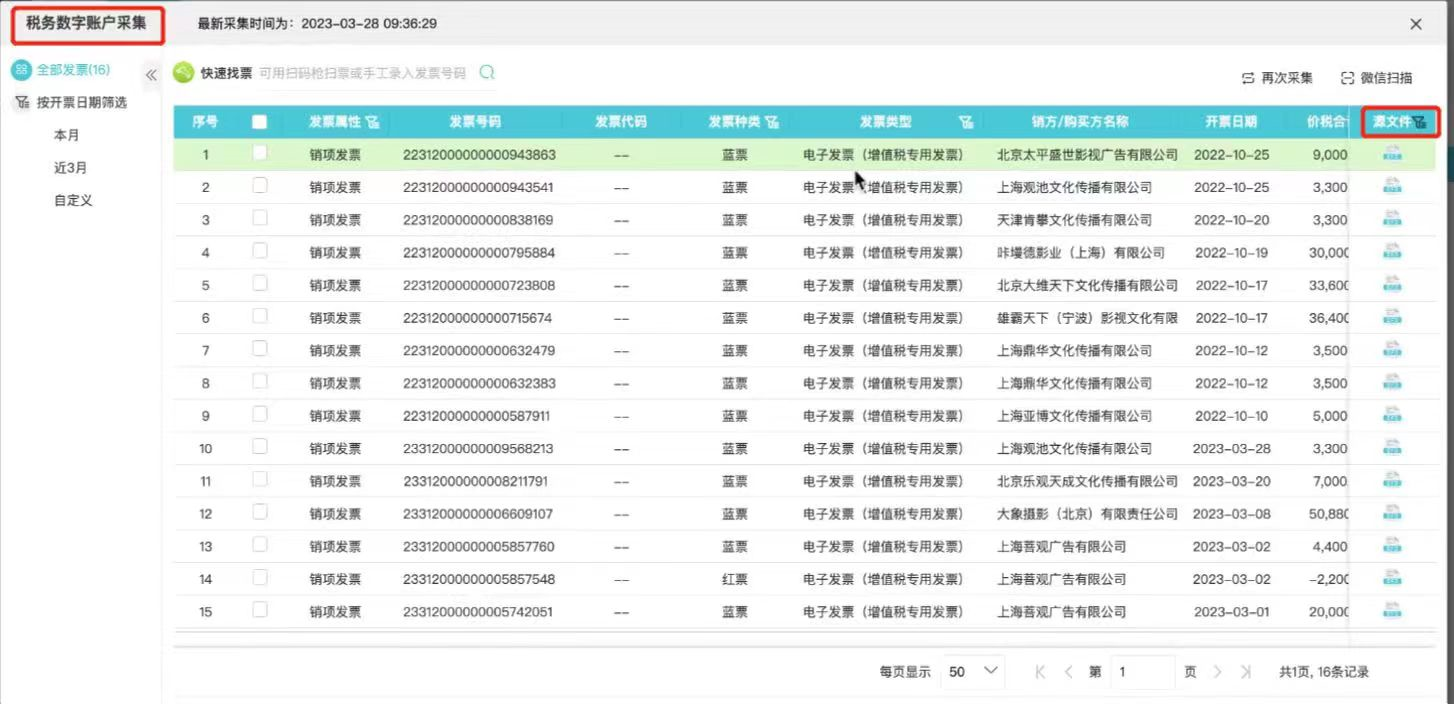Screen dimensions: 1454x704
Task: Open source file icon for invoice 23312000000005857548
Action: coord(1392,579)
